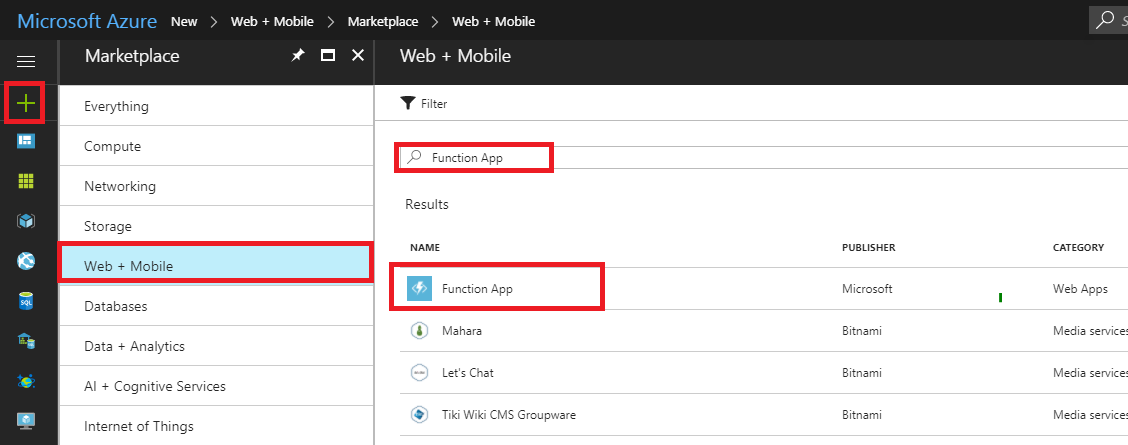
Task: Select the Everything category
Action: [116, 106]
